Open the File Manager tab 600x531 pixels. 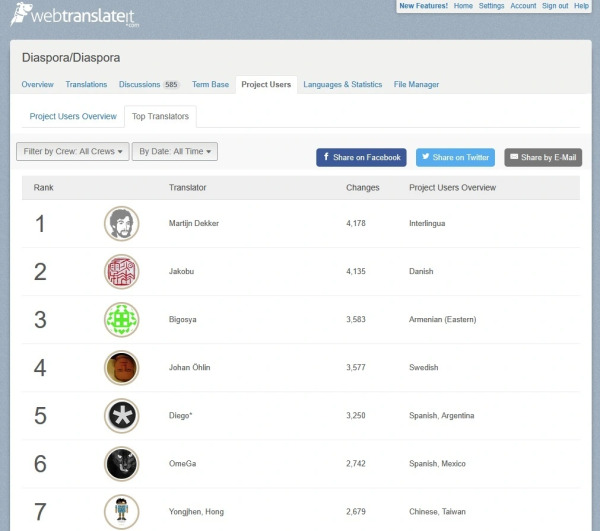416,85
